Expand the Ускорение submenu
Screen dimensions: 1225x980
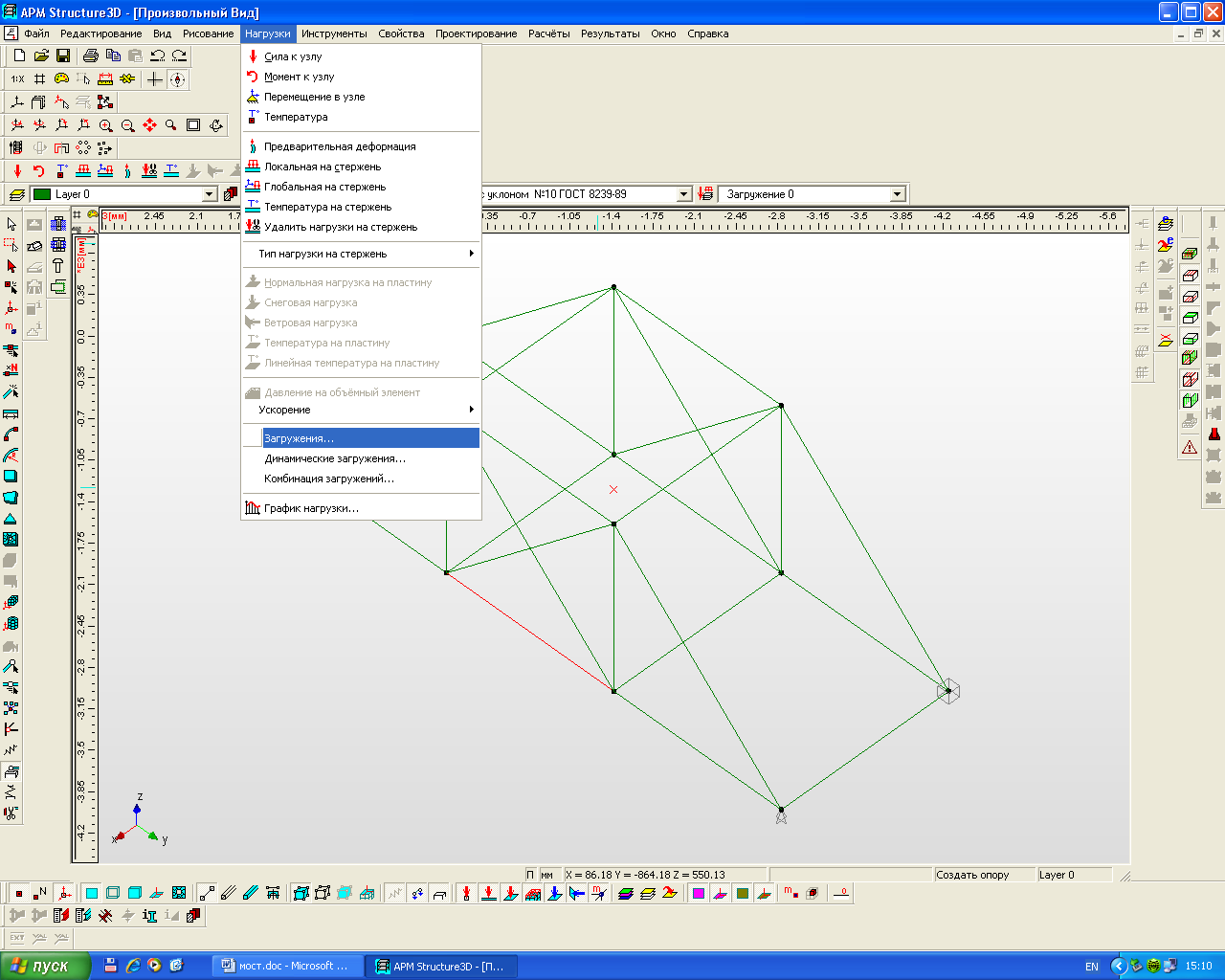click(x=361, y=410)
